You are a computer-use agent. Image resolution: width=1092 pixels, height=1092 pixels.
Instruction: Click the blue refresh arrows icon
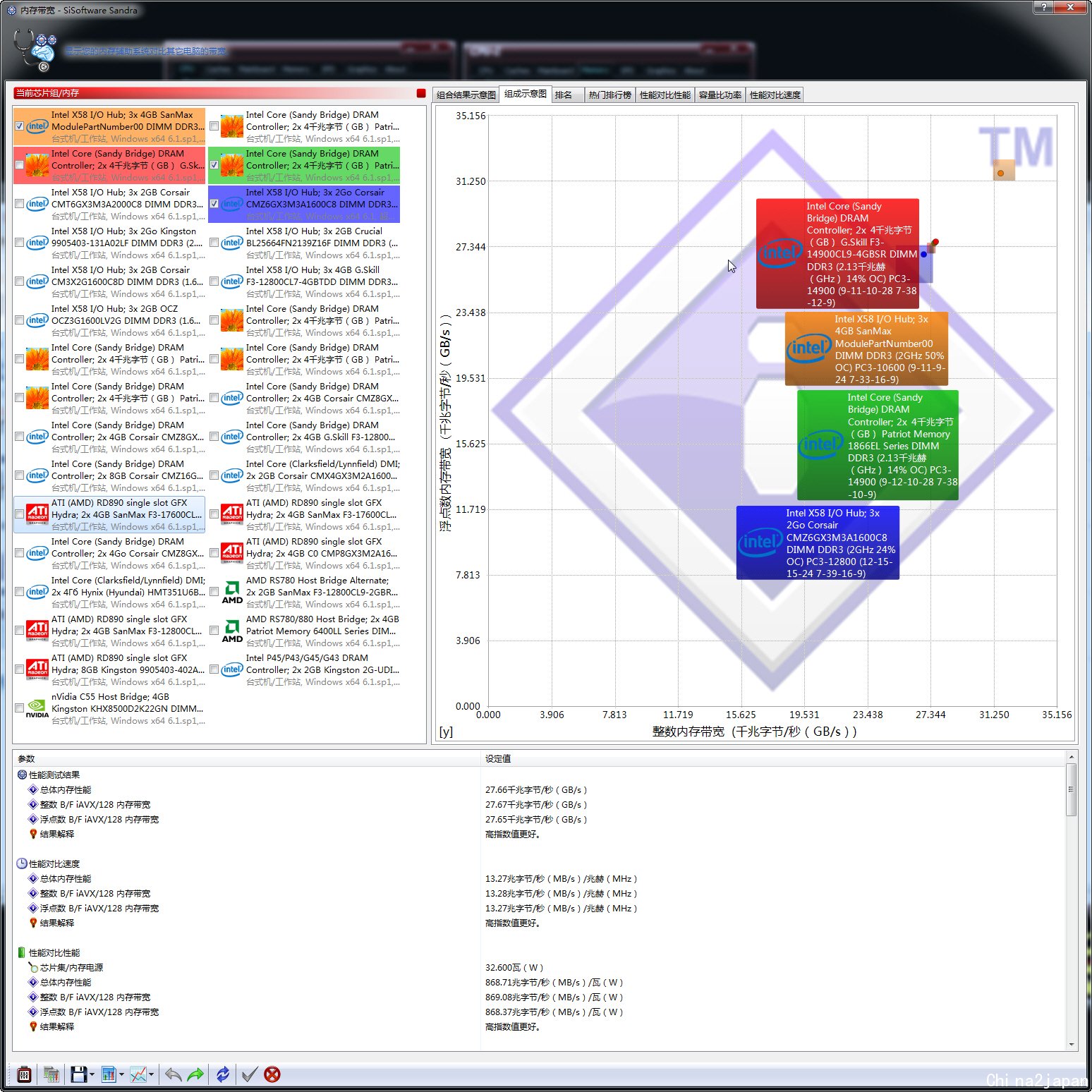click(x=223, y=1074)
